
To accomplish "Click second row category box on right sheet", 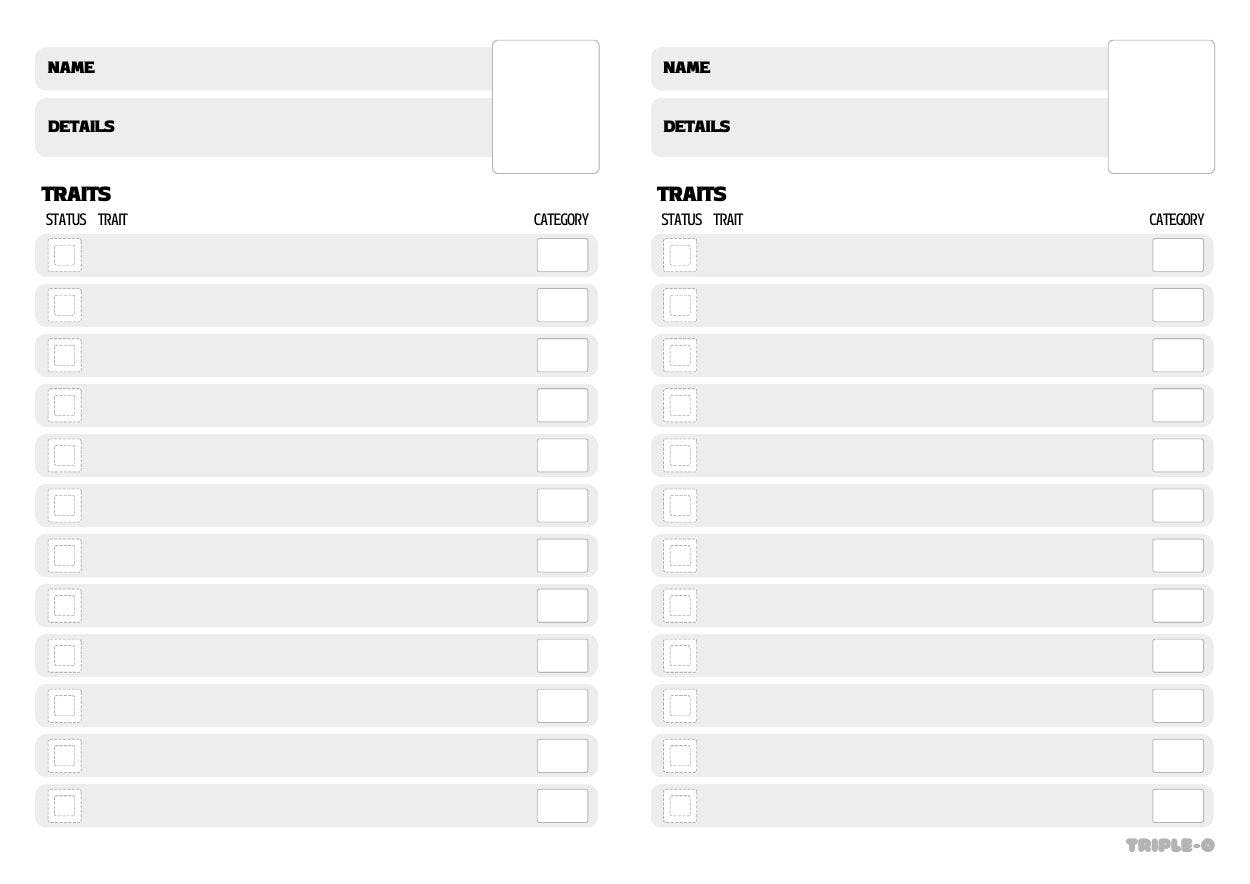I will (1178, 305).
